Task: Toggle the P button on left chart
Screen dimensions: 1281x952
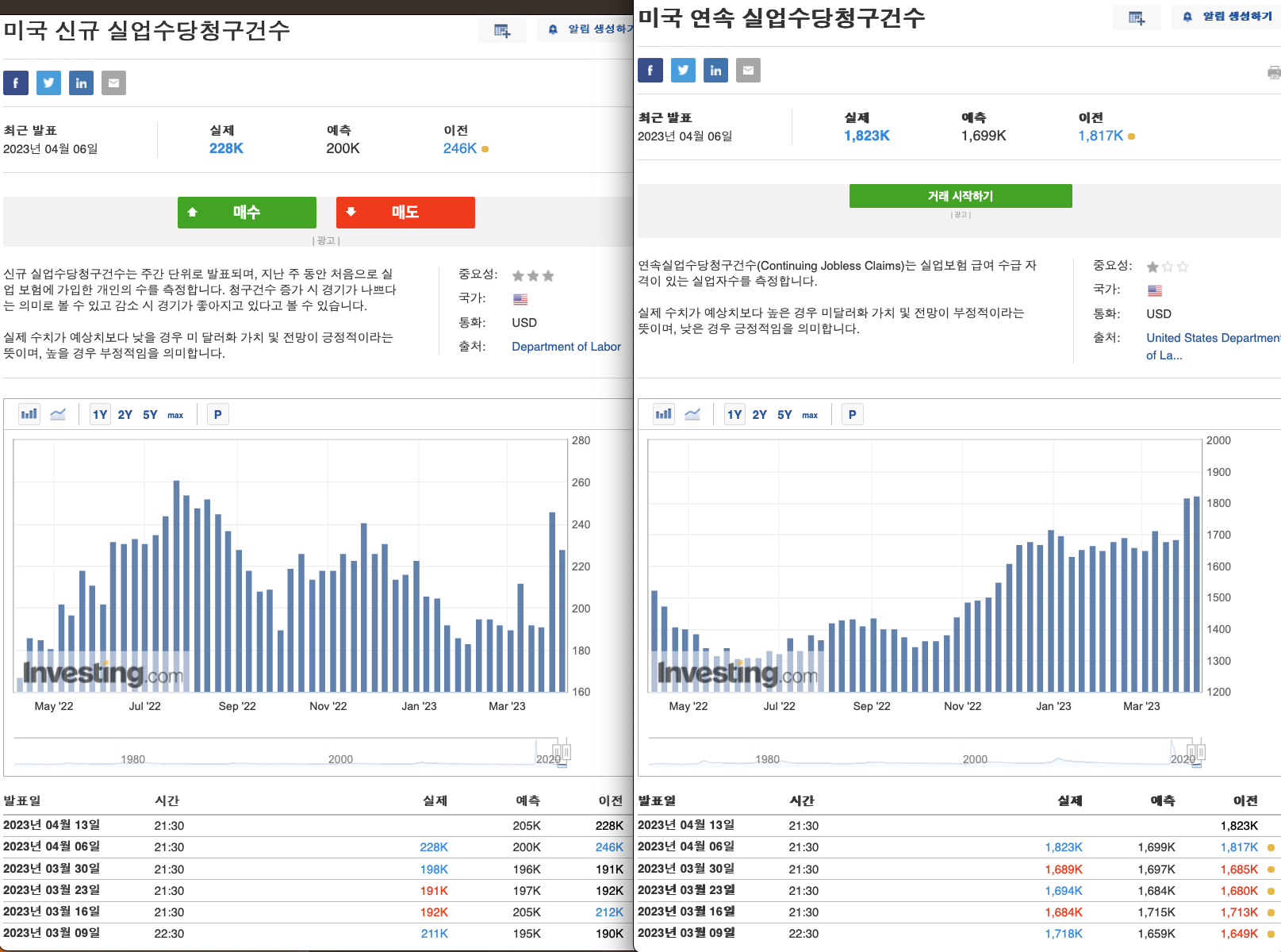Action: click(217, 414)
